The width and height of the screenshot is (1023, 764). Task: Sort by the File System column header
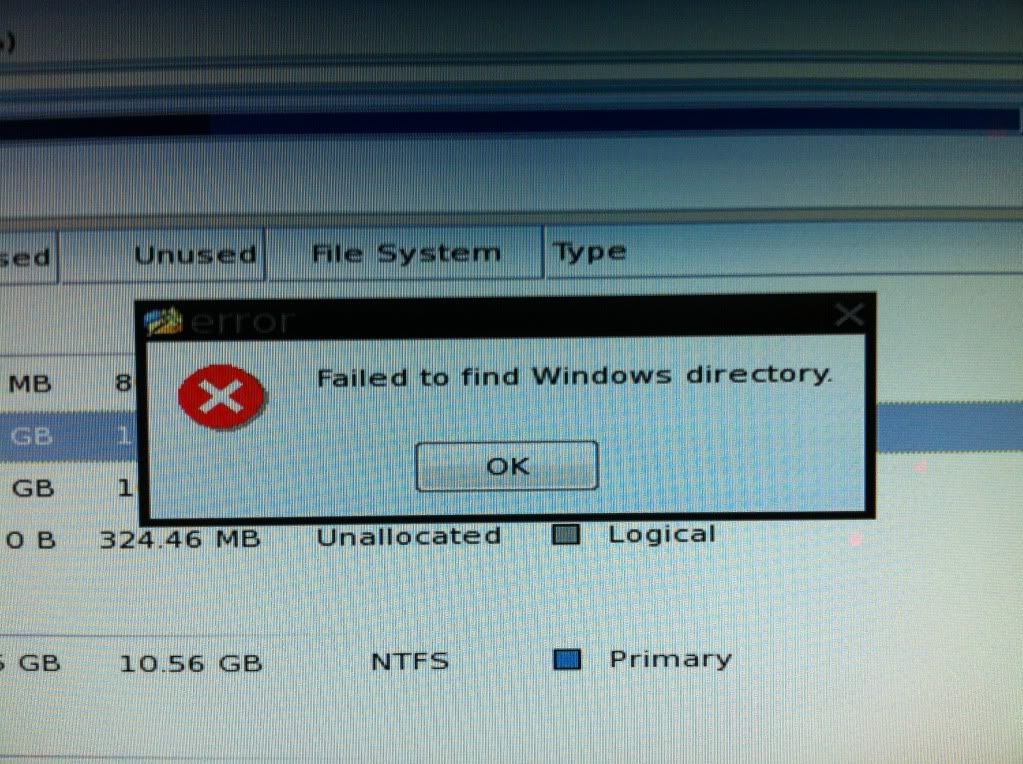pos(405,253)
